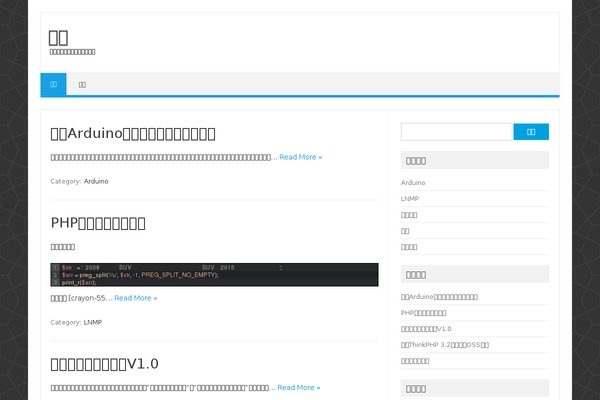600x400 pixels.
Task: Open the PHP entry in sidebar recent posts
Action: [x=424, y=313]
